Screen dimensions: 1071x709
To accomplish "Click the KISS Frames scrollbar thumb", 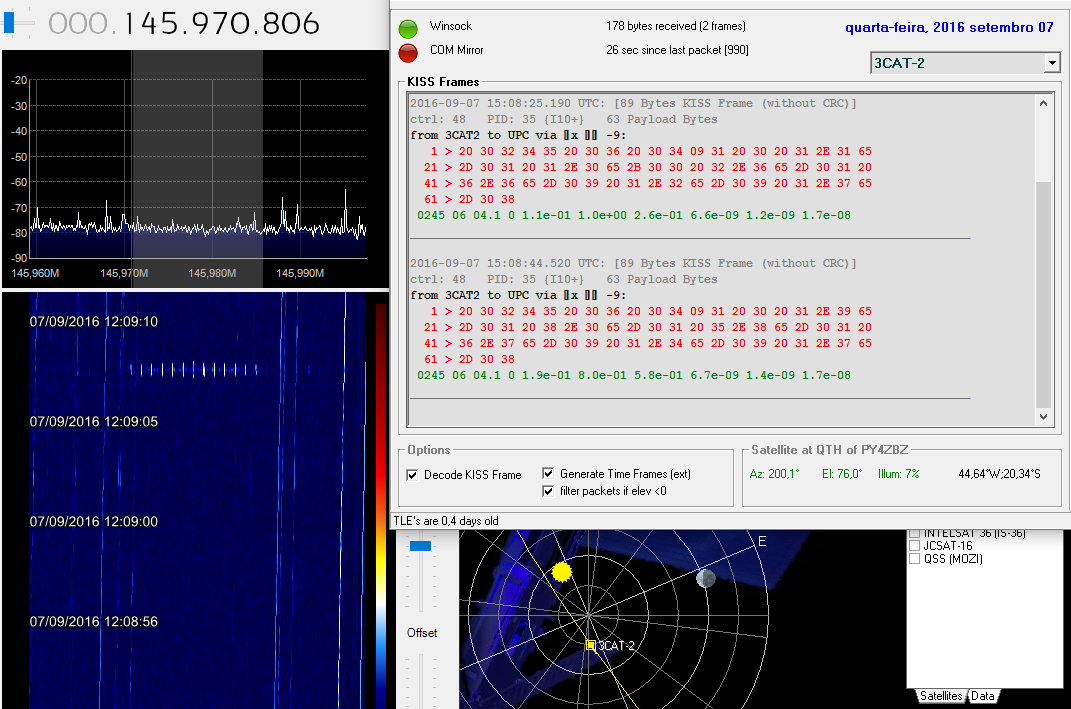I will click(1043, 294).
